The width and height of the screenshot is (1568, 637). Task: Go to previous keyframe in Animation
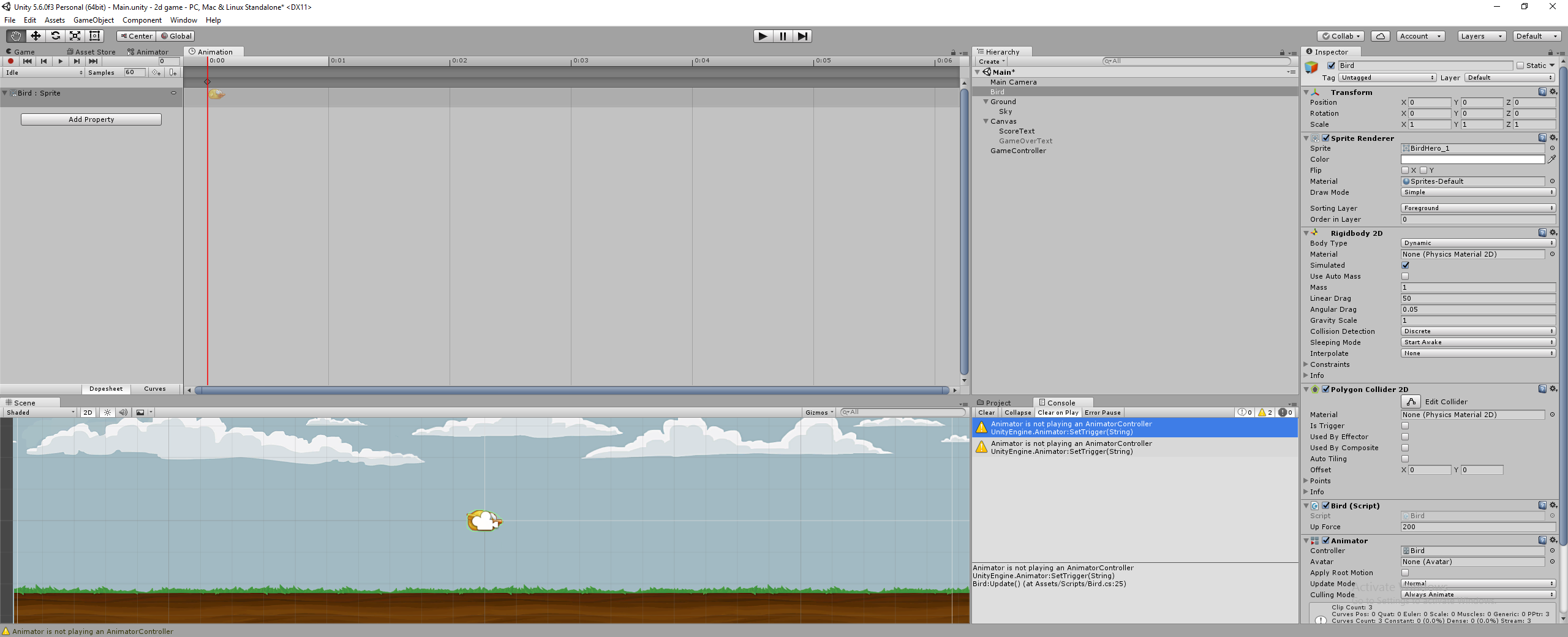tap(43, 61)
